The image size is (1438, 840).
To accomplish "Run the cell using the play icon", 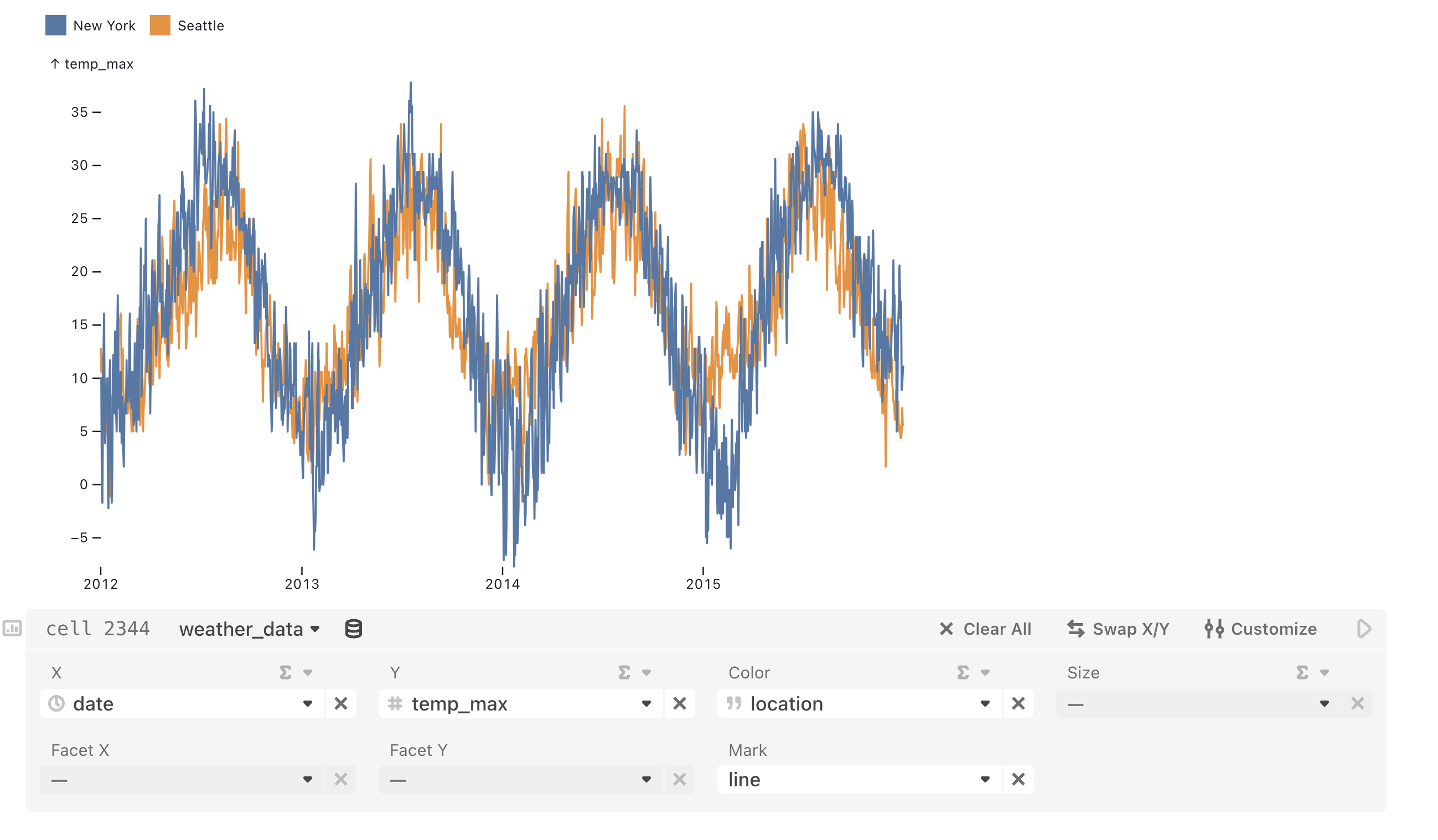I will tap(1365, 628).
